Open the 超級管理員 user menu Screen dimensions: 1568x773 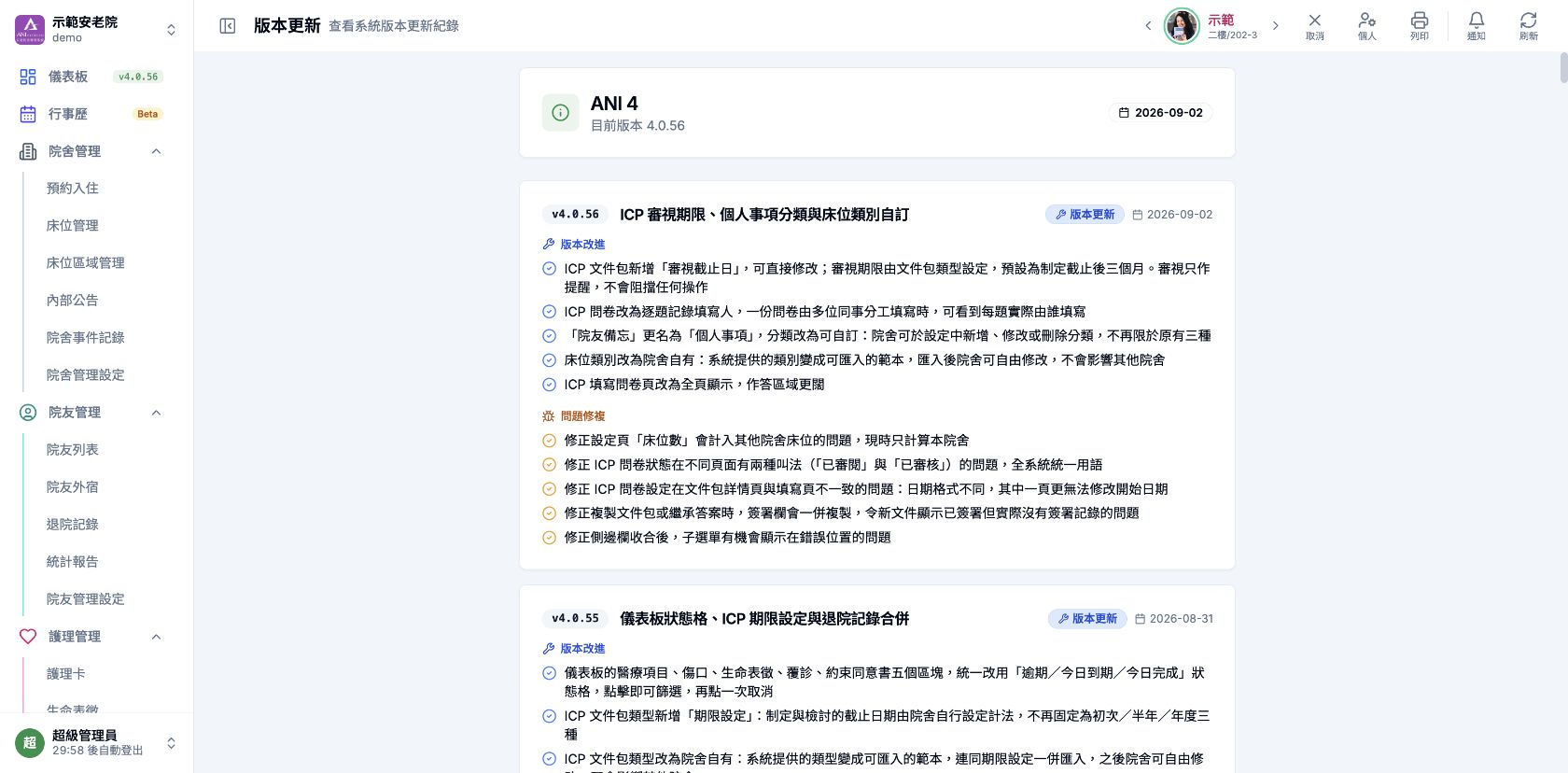pyautogui.click(x=96, y=743)
